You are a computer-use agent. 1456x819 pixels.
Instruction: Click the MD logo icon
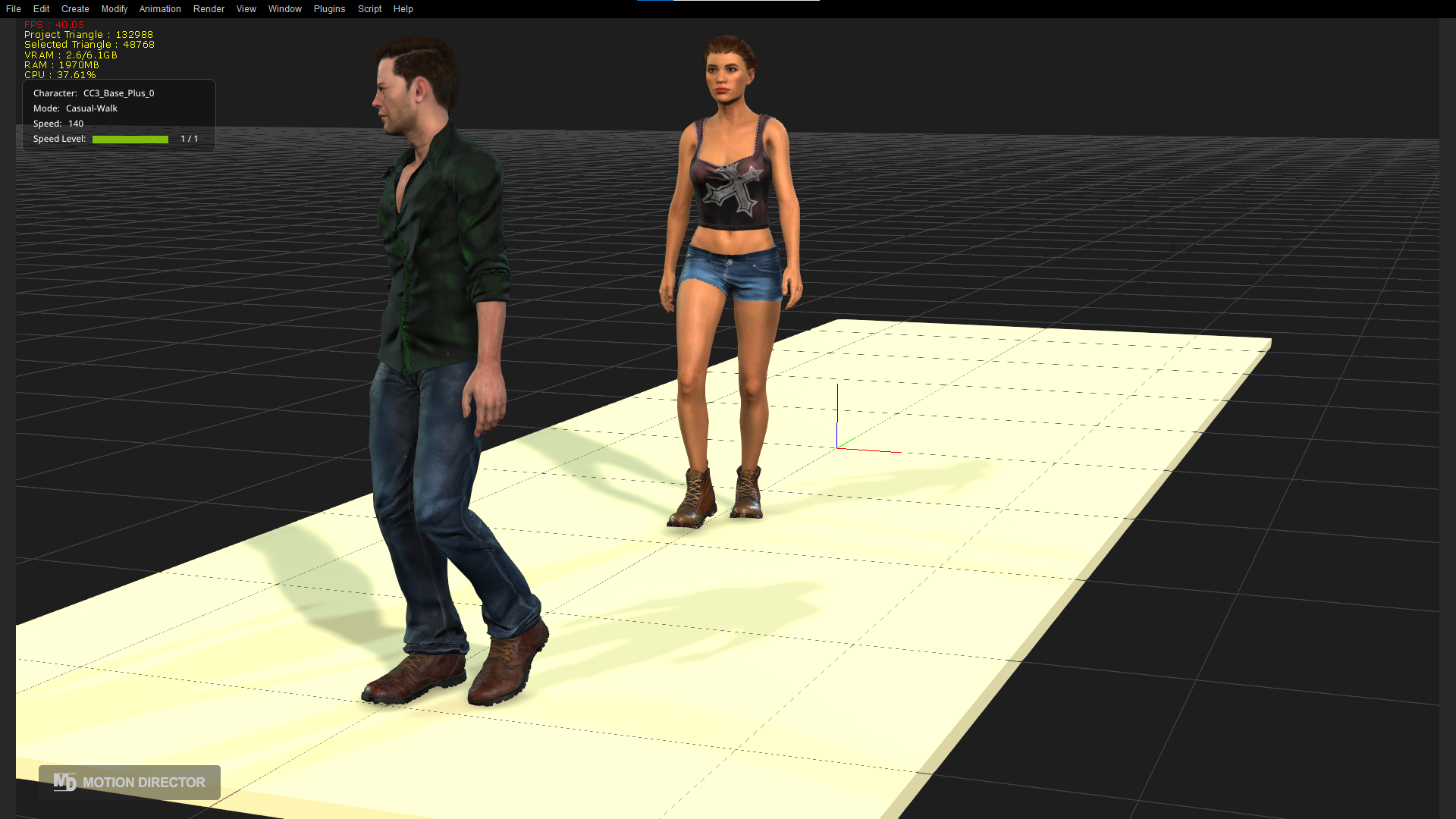[64, 782]
